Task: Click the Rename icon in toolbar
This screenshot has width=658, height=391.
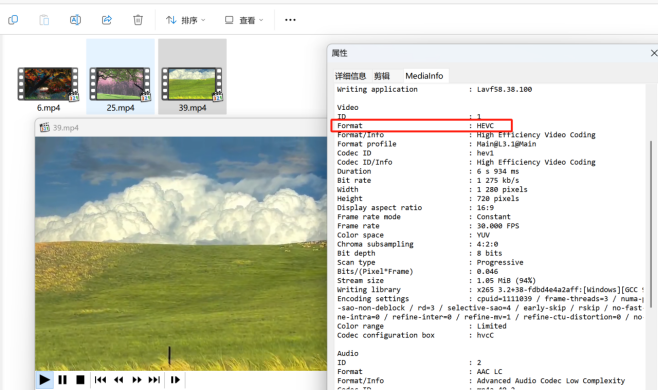Action: coord(76,20)
